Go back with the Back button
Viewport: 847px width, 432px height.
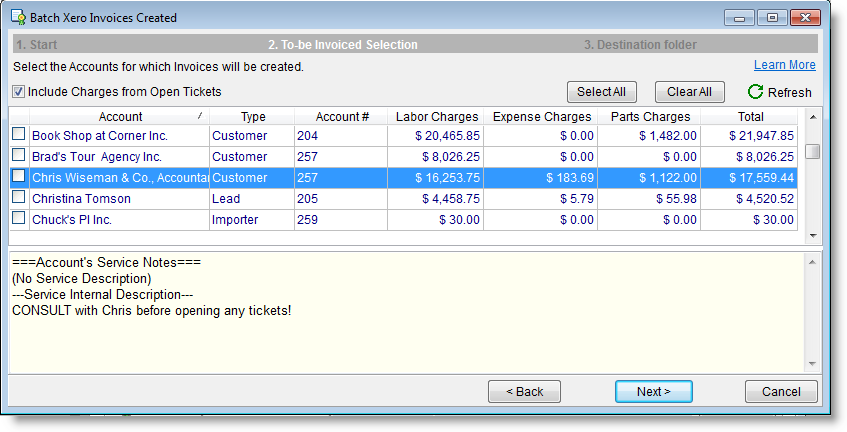(x=525, y=391)
